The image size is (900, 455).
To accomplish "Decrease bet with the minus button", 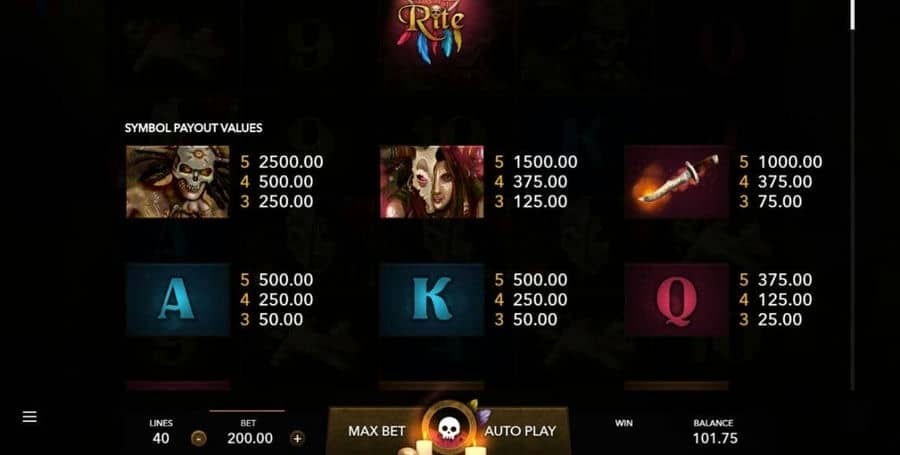I will point(199,439).
